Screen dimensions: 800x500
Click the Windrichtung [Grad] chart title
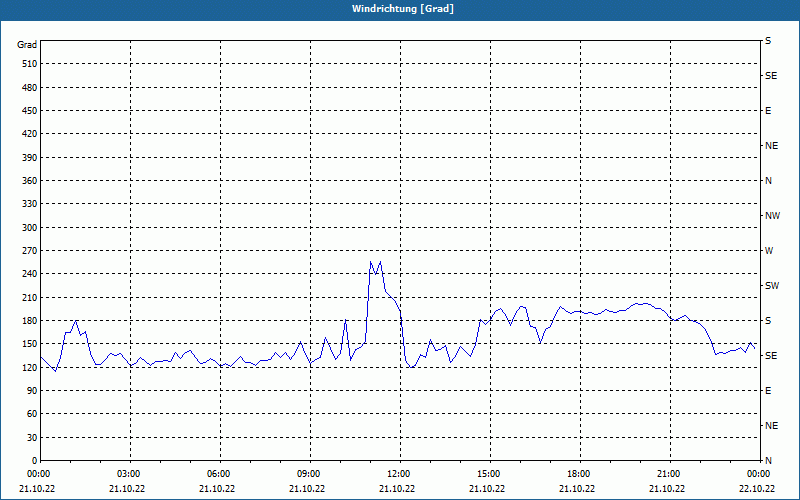tap(403, 9)
